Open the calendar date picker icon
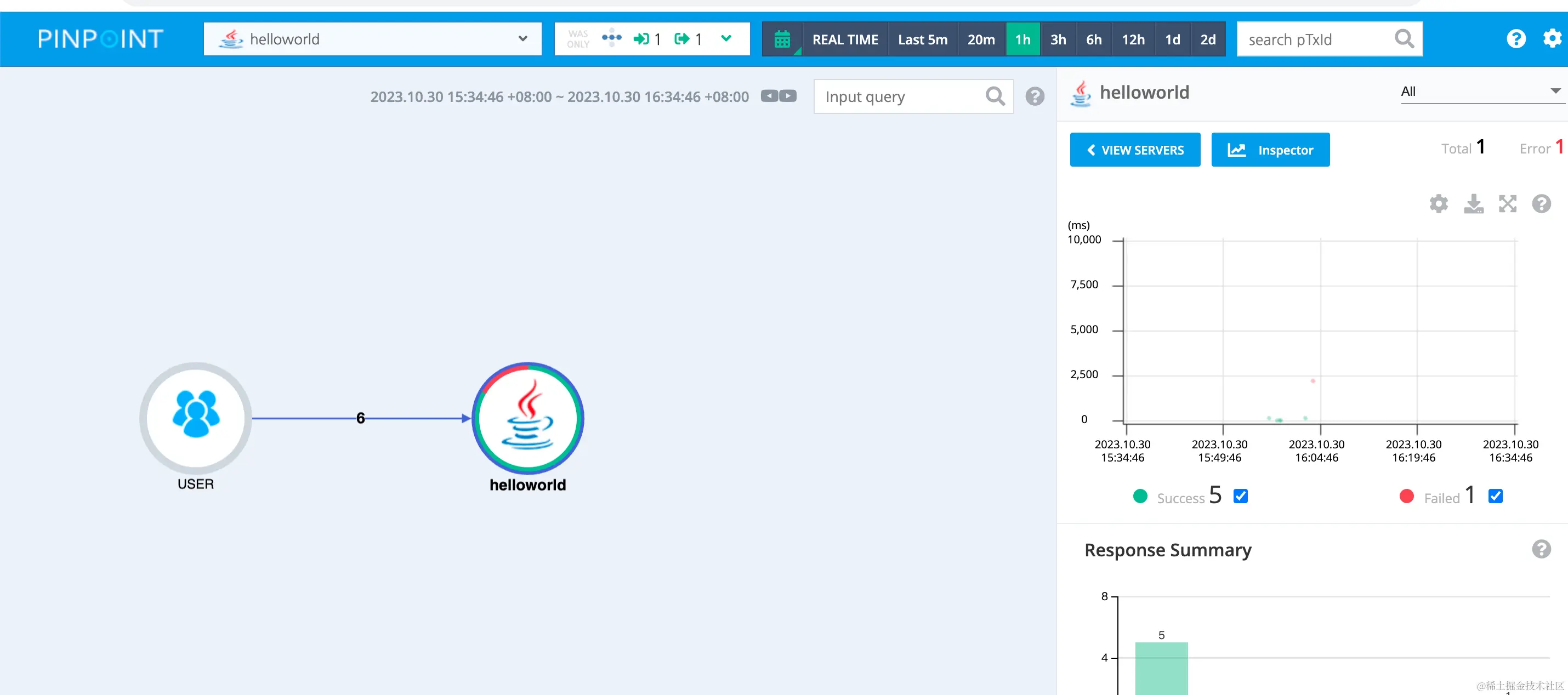This screenshot has width=1568, height=695. coord(782,39)
